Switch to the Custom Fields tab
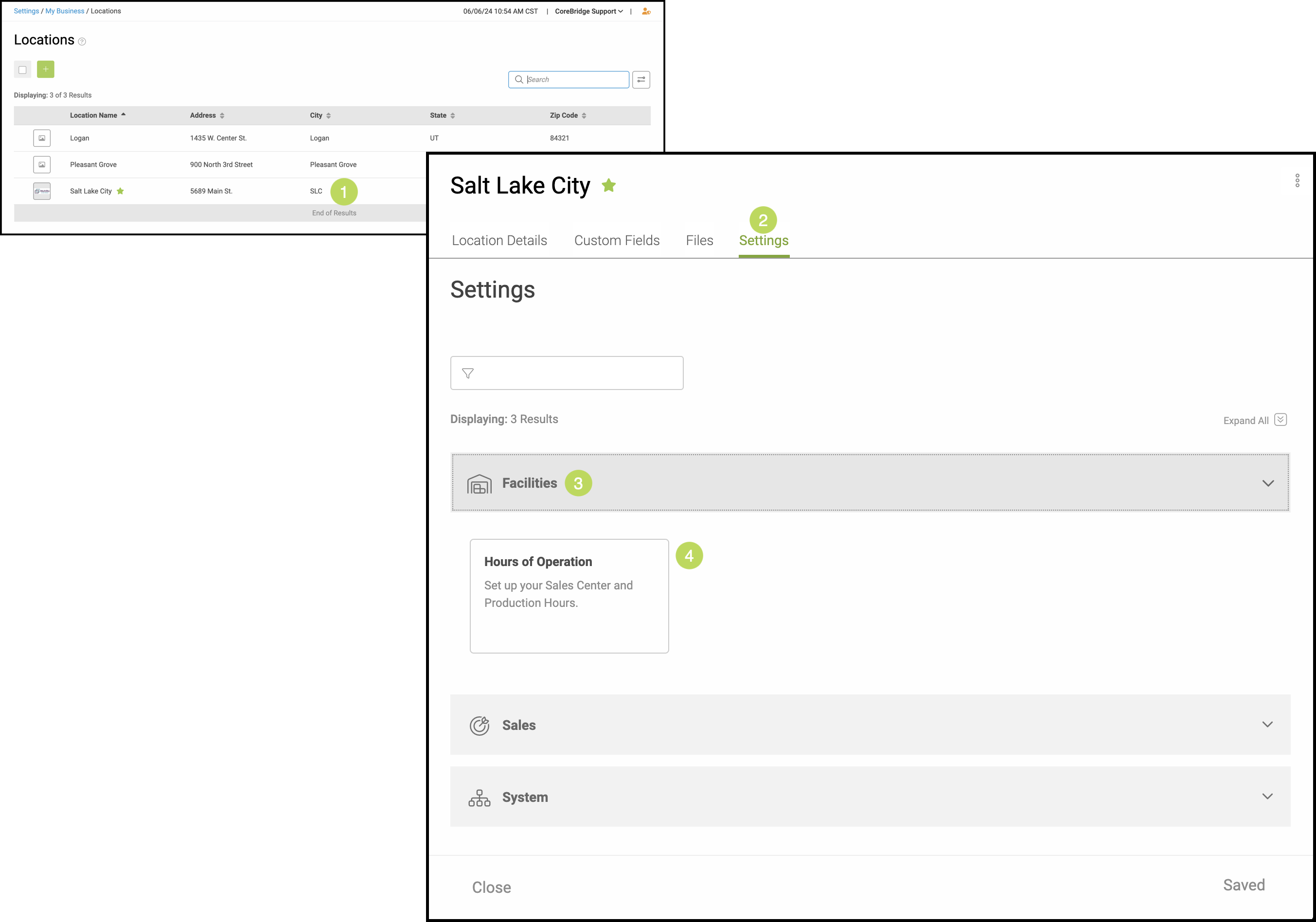Screen dimensions: 1316x922 coord(617,241)
